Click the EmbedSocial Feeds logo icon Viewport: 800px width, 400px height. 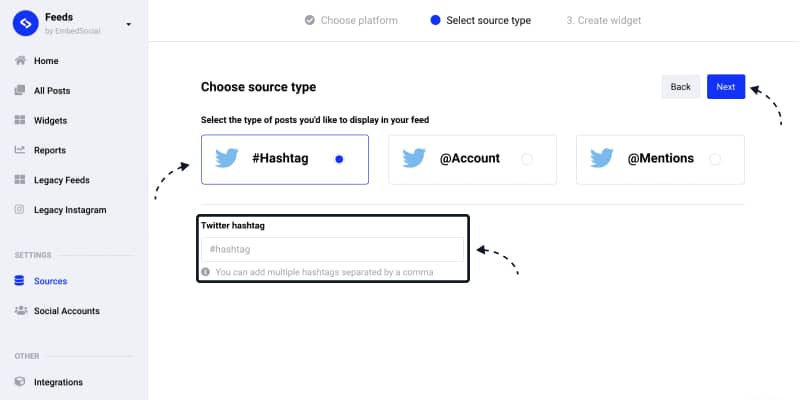[26, 23]
